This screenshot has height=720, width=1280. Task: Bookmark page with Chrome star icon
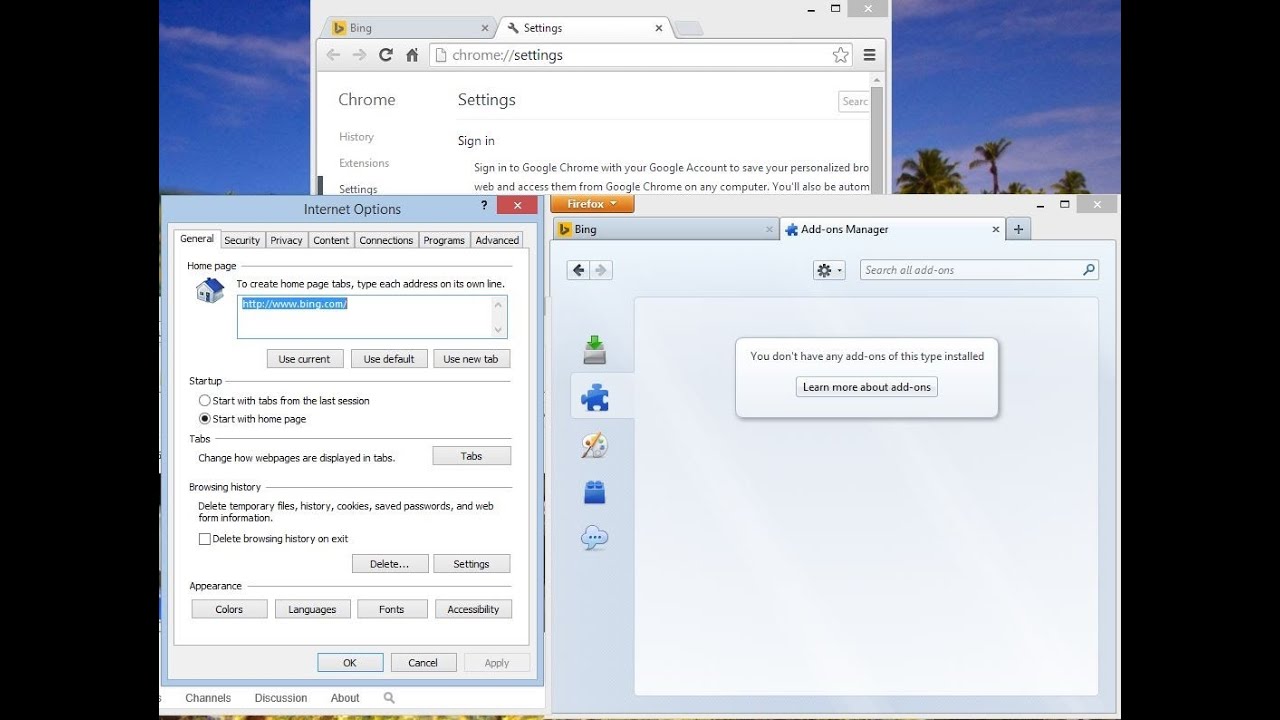click(x=841, y=55)
